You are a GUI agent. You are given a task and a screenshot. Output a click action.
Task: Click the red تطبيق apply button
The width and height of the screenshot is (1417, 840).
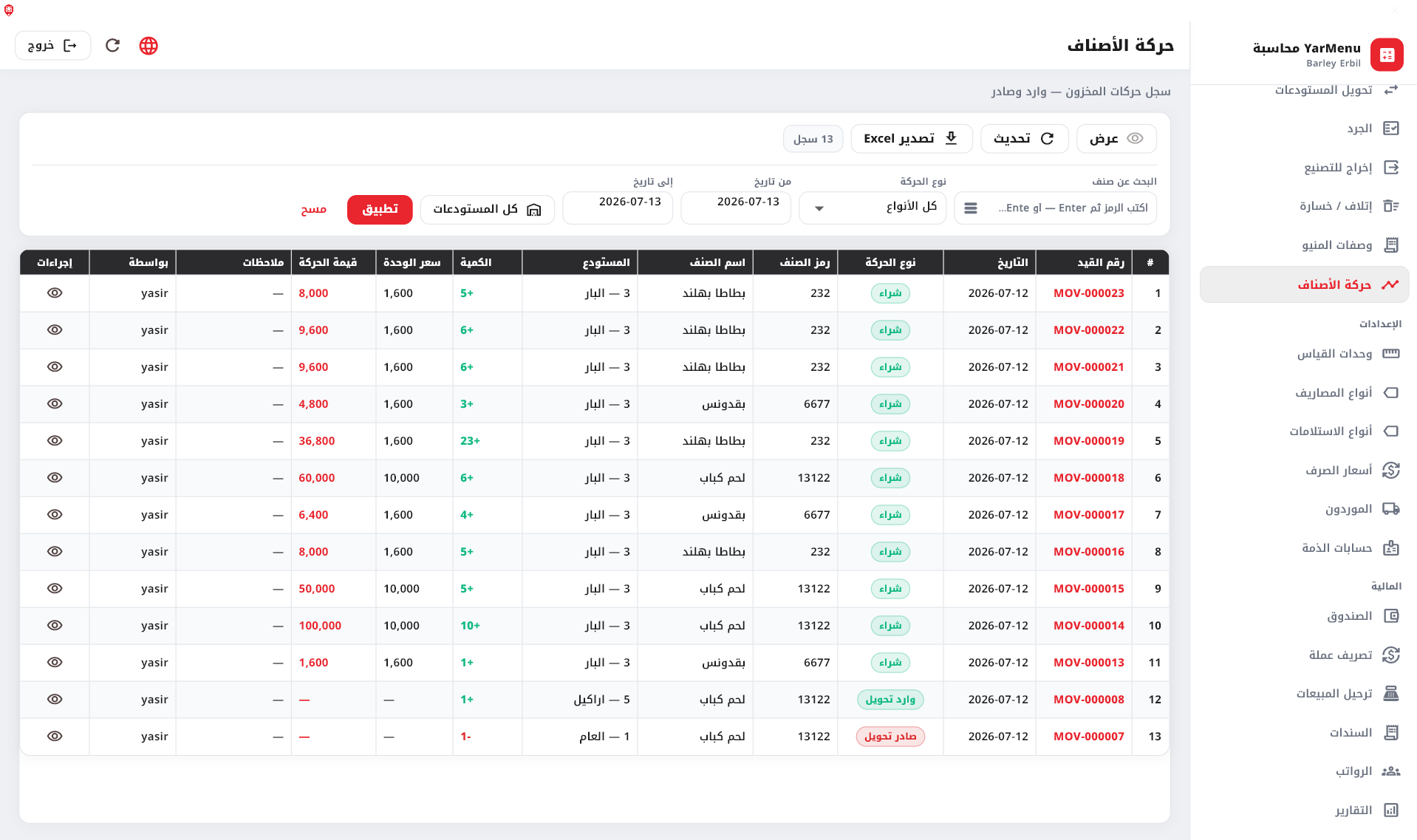coord(380,209)
